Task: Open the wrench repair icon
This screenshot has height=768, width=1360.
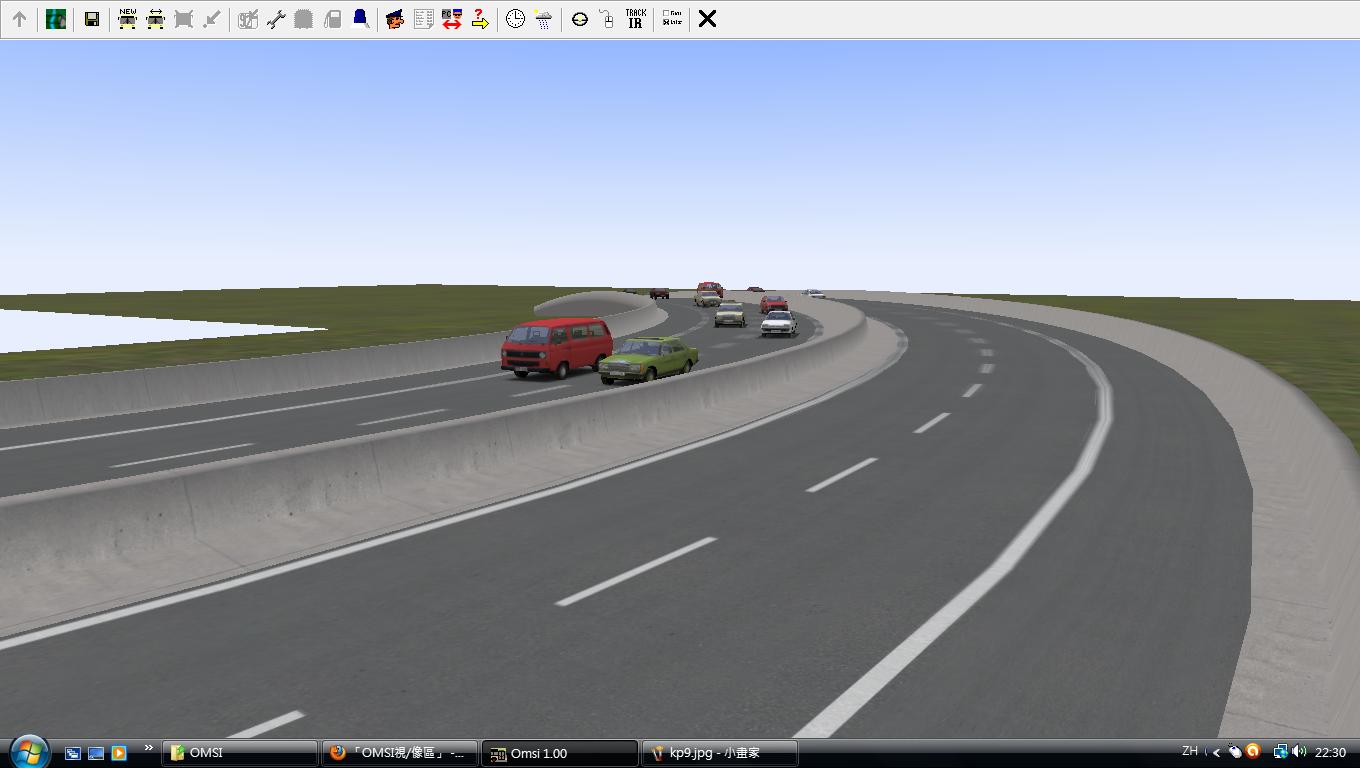Action: pos(276,19)
